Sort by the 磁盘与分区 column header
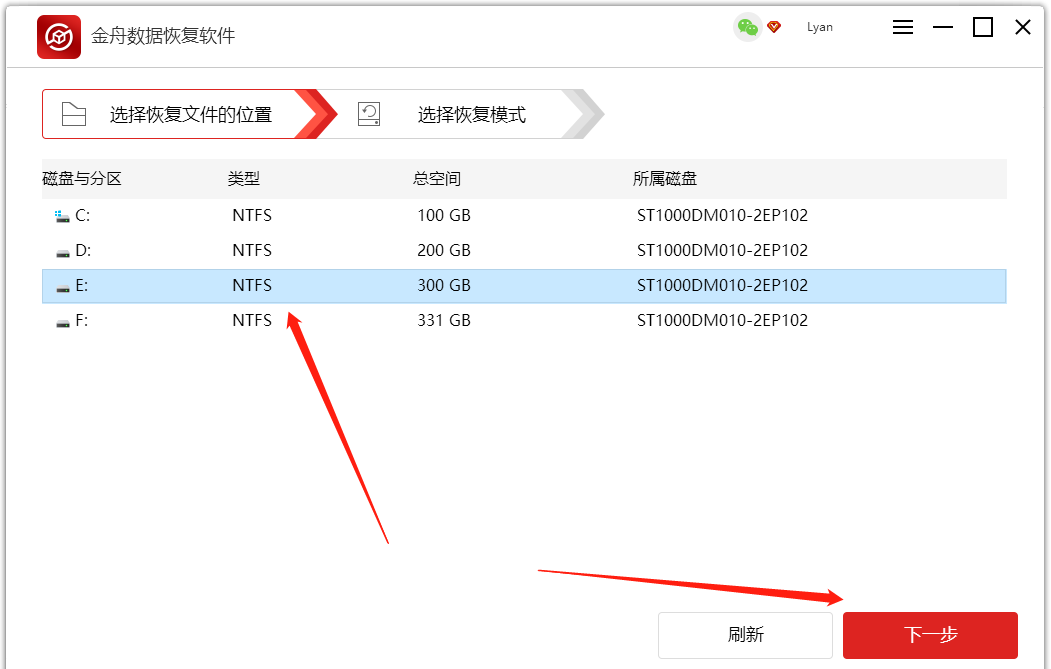The height and width of the screenshot is (669, 1051). (x=82, y=179)
